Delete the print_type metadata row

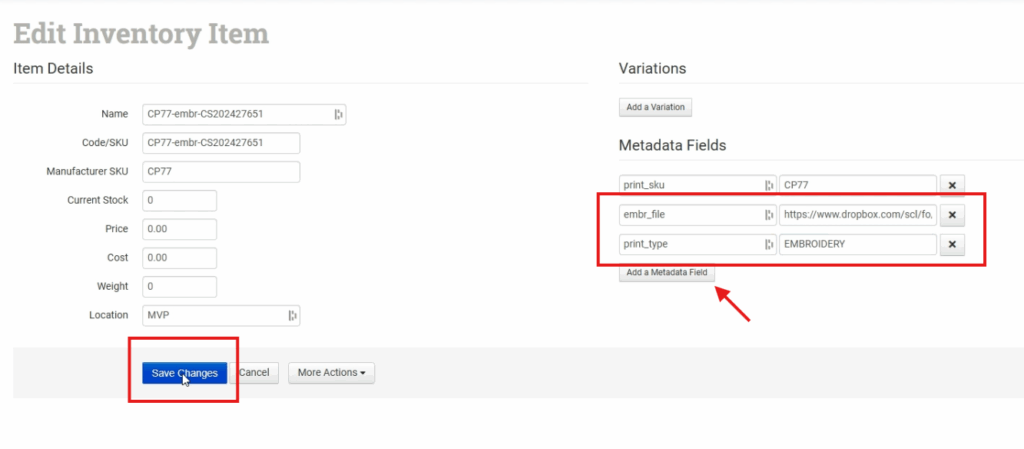952,245
